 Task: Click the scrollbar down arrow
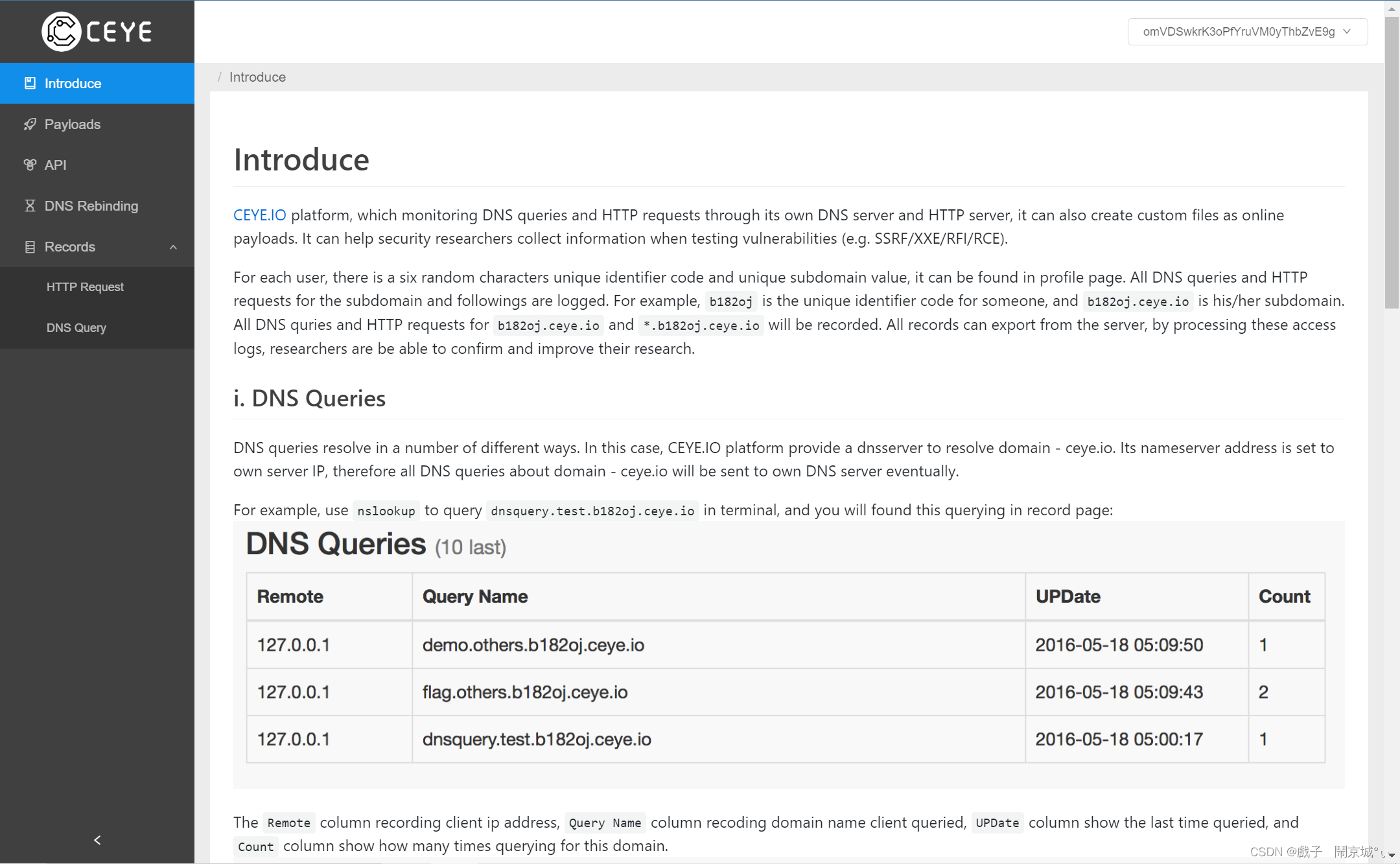pyautogui.click(x=1391, y=856)
